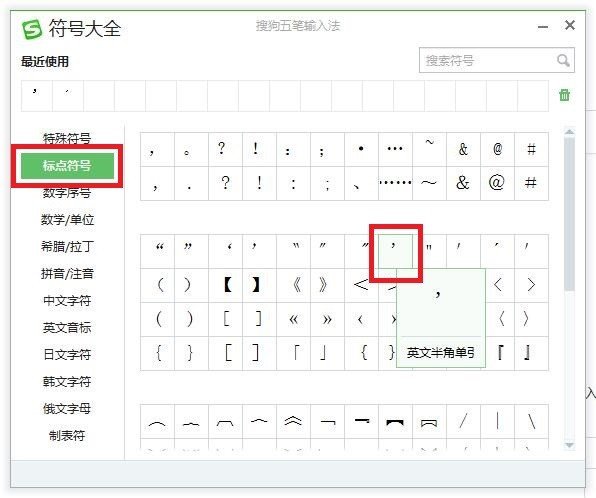
Task: Insert the half-width & symbol in second row
Action: point(463,183)
